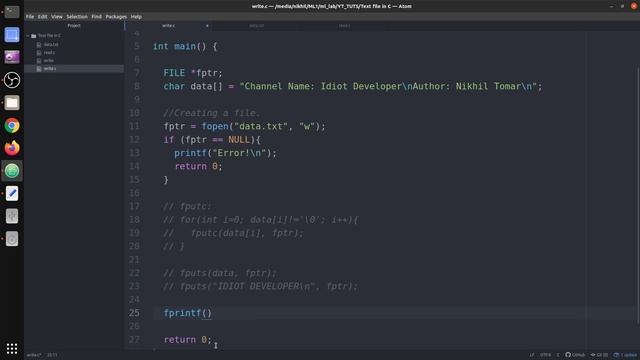This screenshot has height=360, width=640.
Task: Open the Edit menu
Action: 42,17
